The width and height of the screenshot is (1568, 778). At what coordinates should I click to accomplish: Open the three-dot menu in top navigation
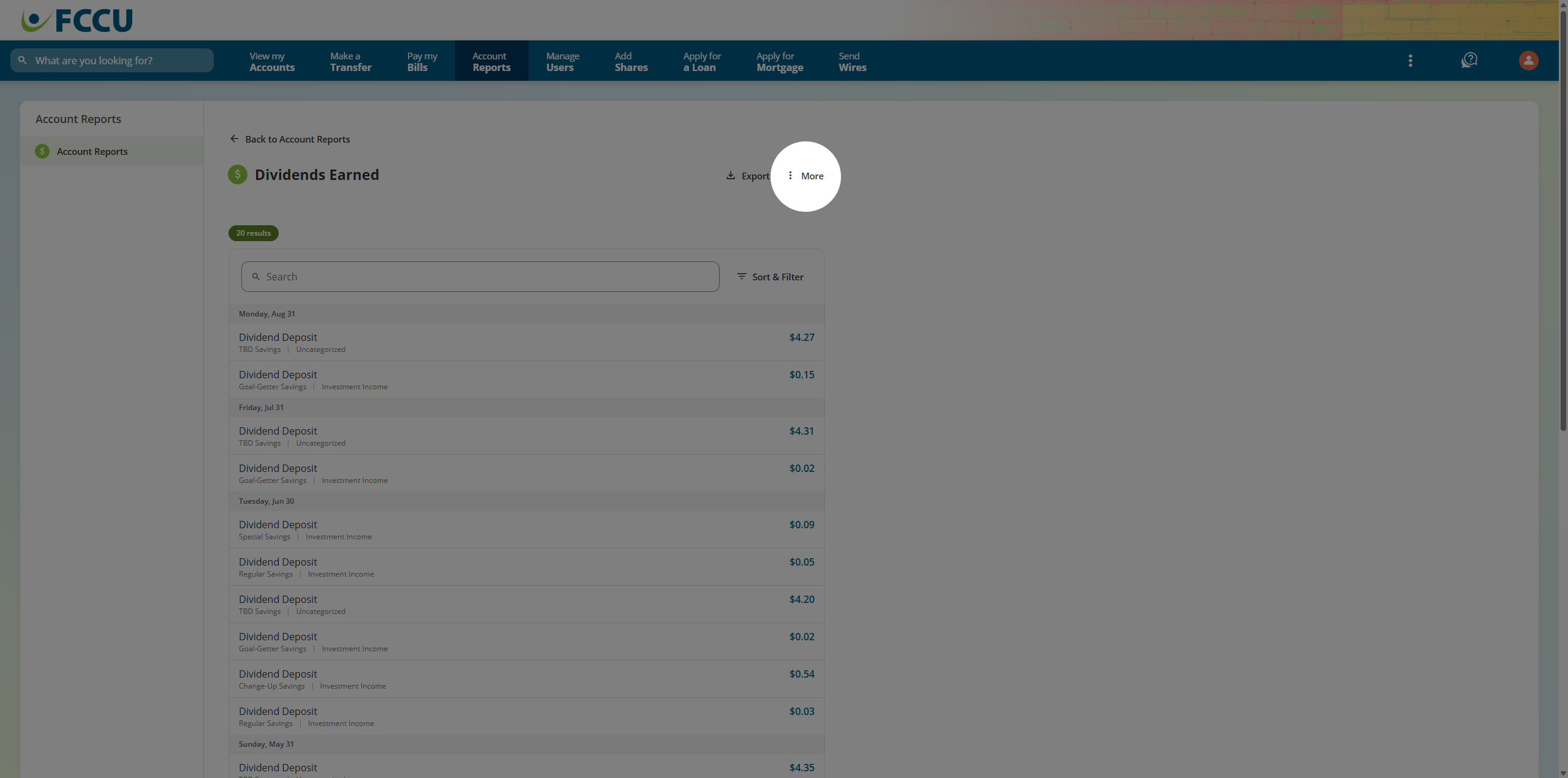click(x=1411, y=61)
